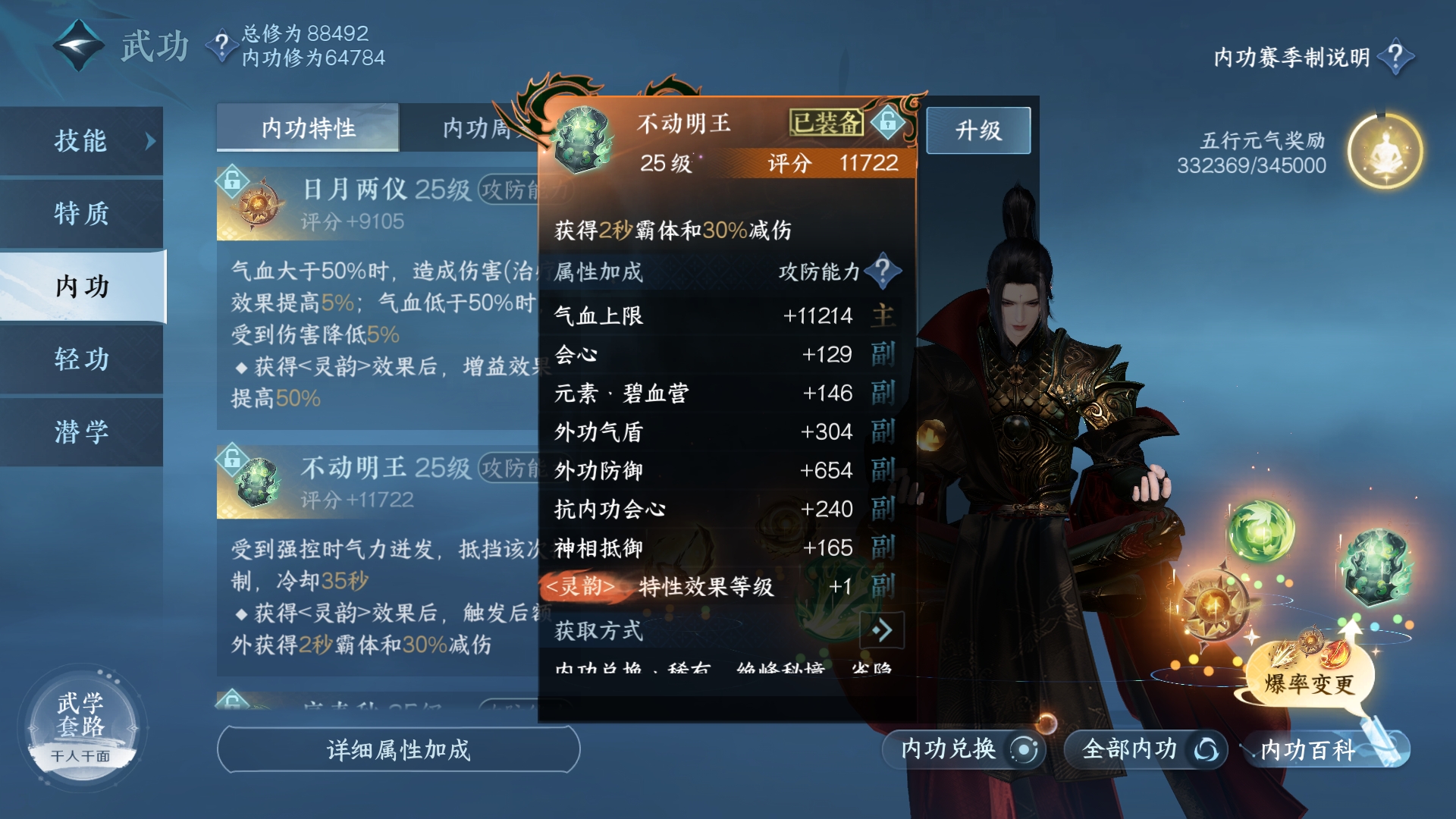The image size is (1456, 819).
Task: Expand the 技能 sidebar arrow
Action: [x=150, y=141]
